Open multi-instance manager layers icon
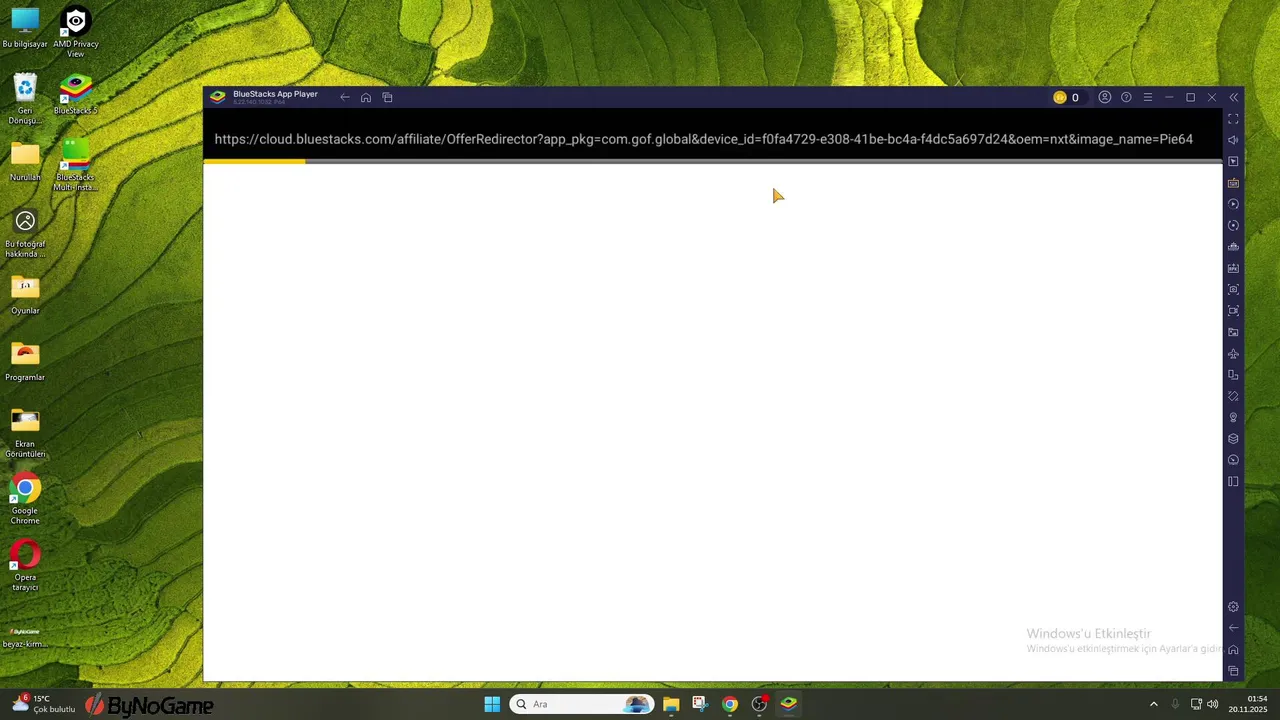The image size is (1280, 720). tap(1233, 439)
